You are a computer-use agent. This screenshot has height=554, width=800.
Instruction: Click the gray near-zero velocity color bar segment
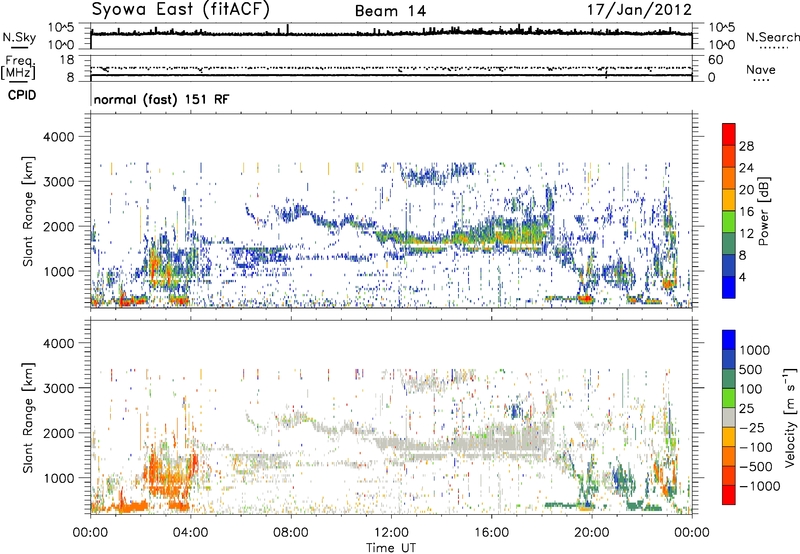pyautogui.click(x=729, y=417)
